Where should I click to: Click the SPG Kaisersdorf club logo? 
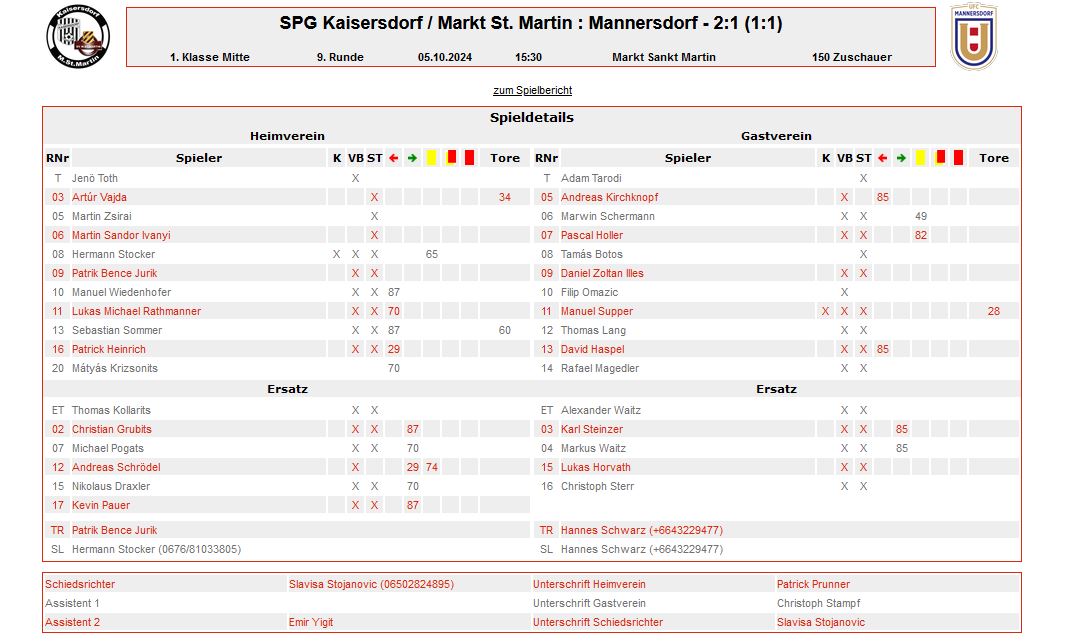(78, 37)
